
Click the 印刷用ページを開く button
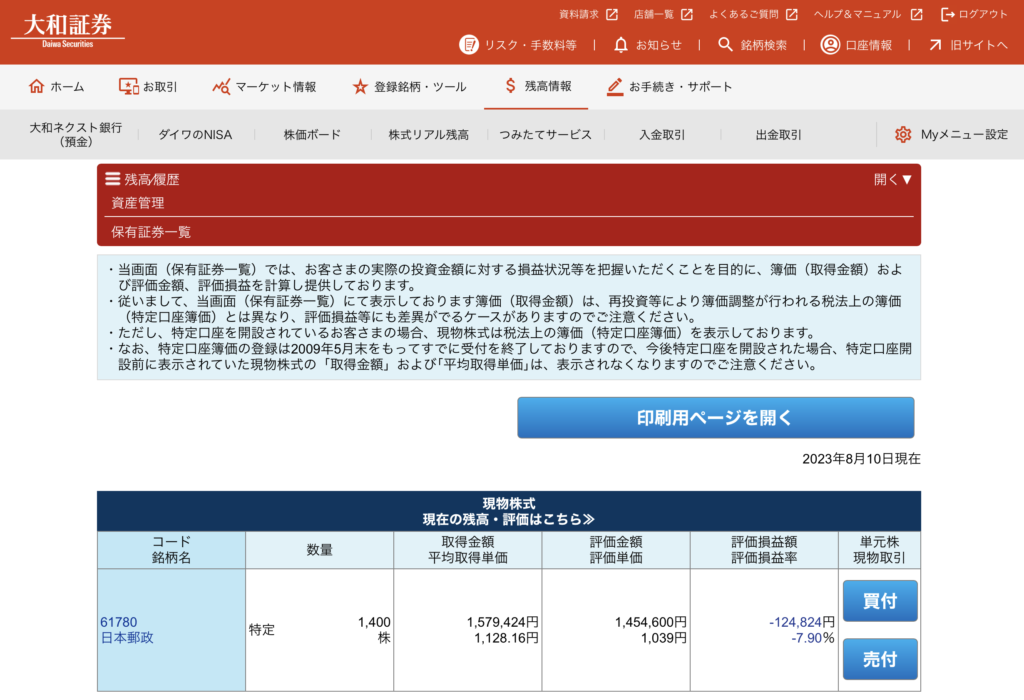[x=716, y=418]
